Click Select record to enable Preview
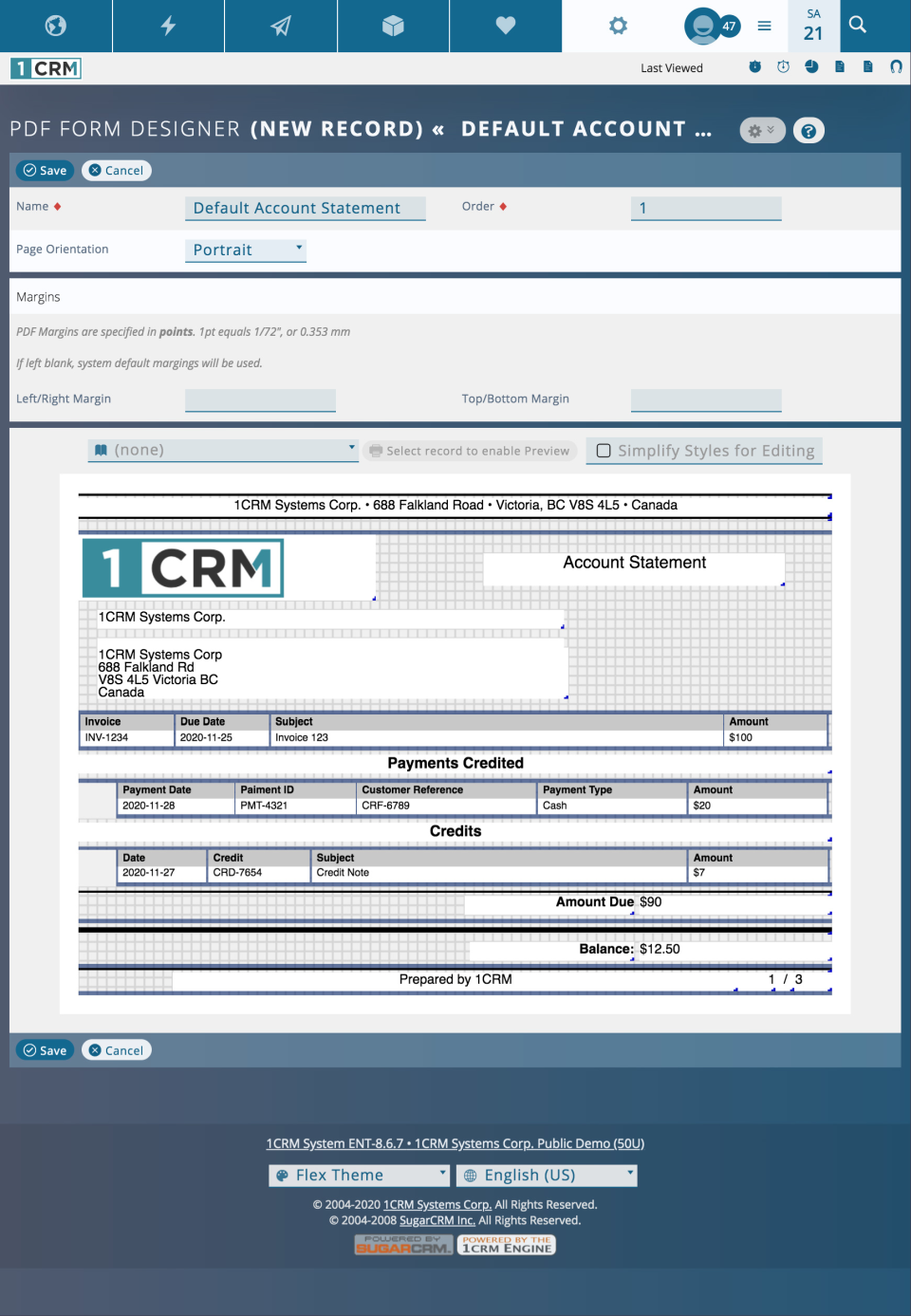The image size is (911, 1316). pyautogui.click(x=471, y=452)
